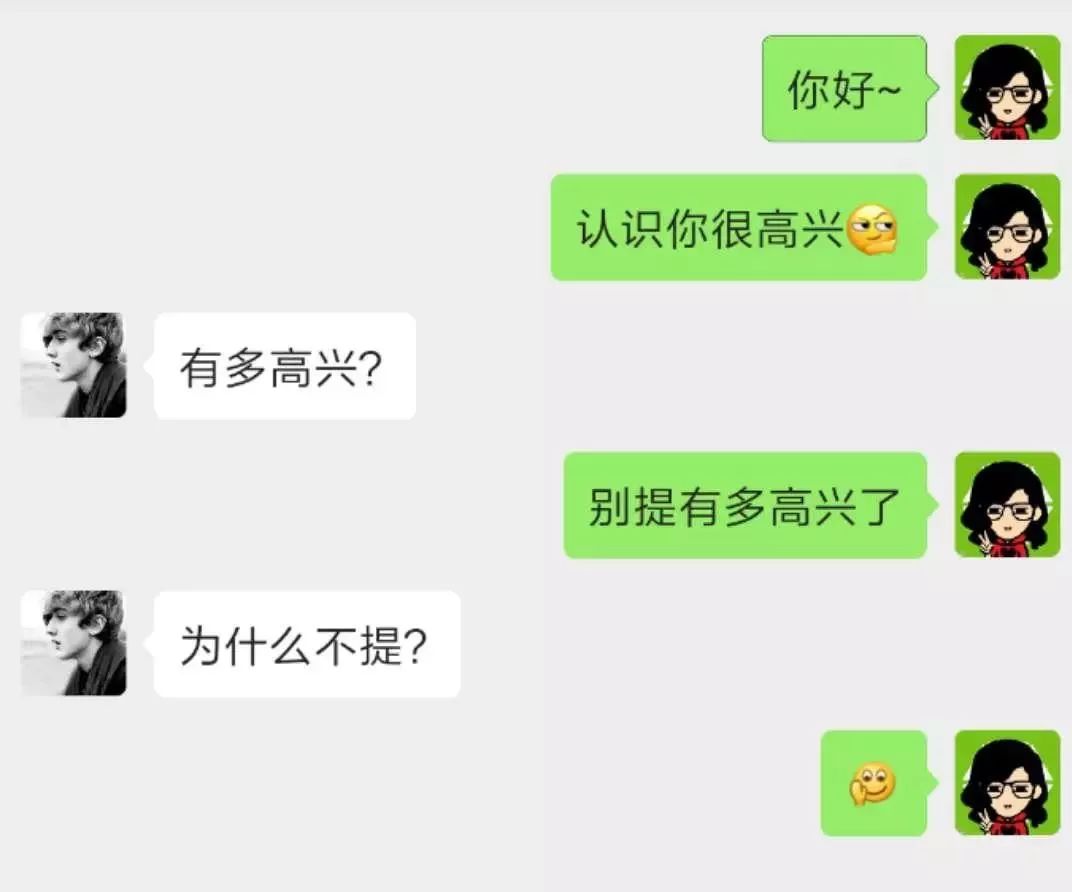The image size is (1072, 892).
Task: Click the 为什么不提 text in white bubble
Action: (291, 646)
